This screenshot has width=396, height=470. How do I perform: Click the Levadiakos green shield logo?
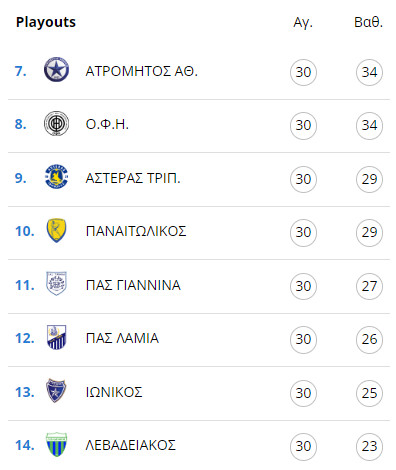[x=56, y=445]
